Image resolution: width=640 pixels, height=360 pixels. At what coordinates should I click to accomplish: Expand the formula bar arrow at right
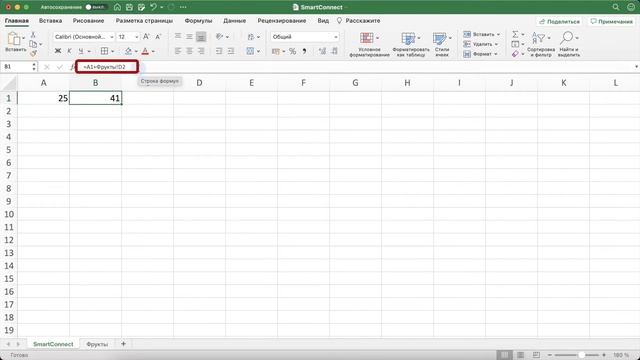tap(636, 67)
